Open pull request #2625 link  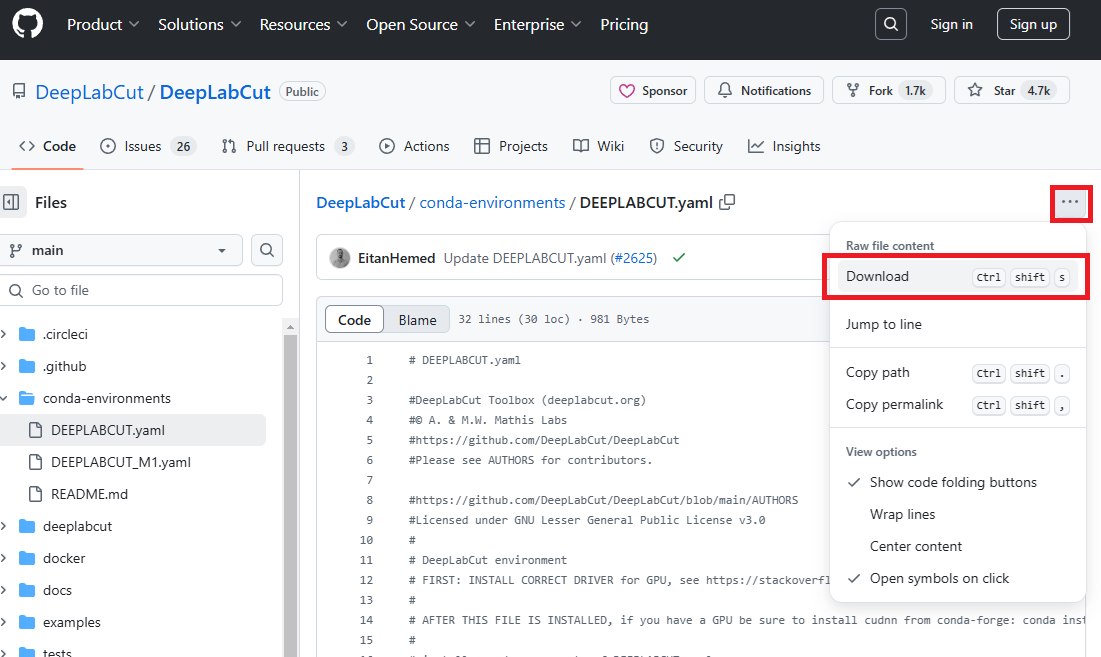633,258
